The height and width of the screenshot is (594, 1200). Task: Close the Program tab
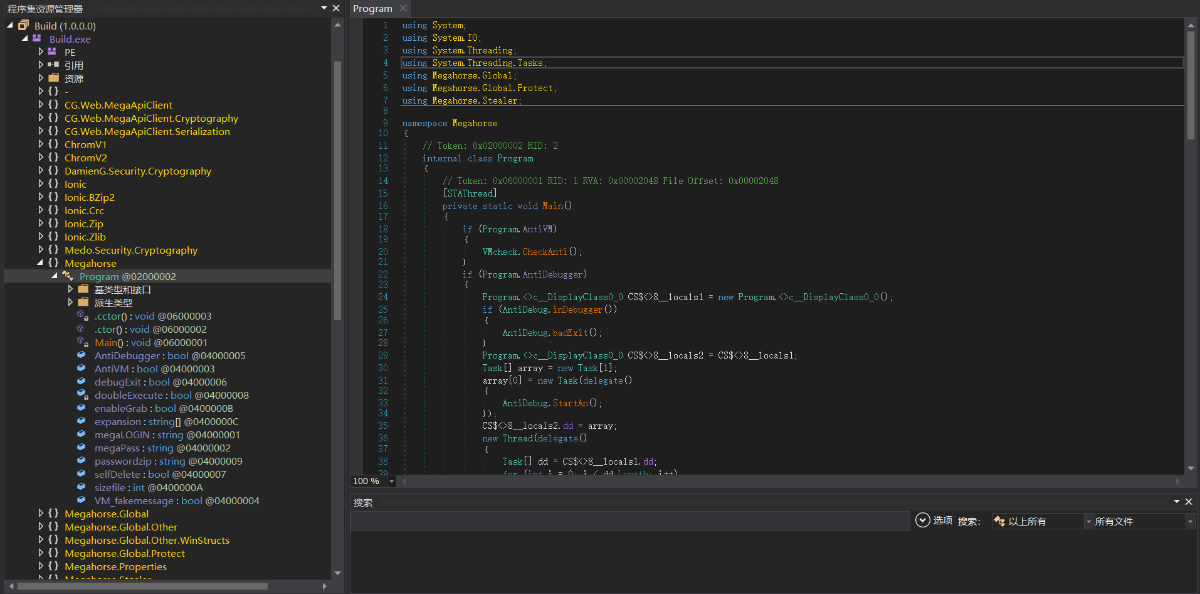pos(403,9)
